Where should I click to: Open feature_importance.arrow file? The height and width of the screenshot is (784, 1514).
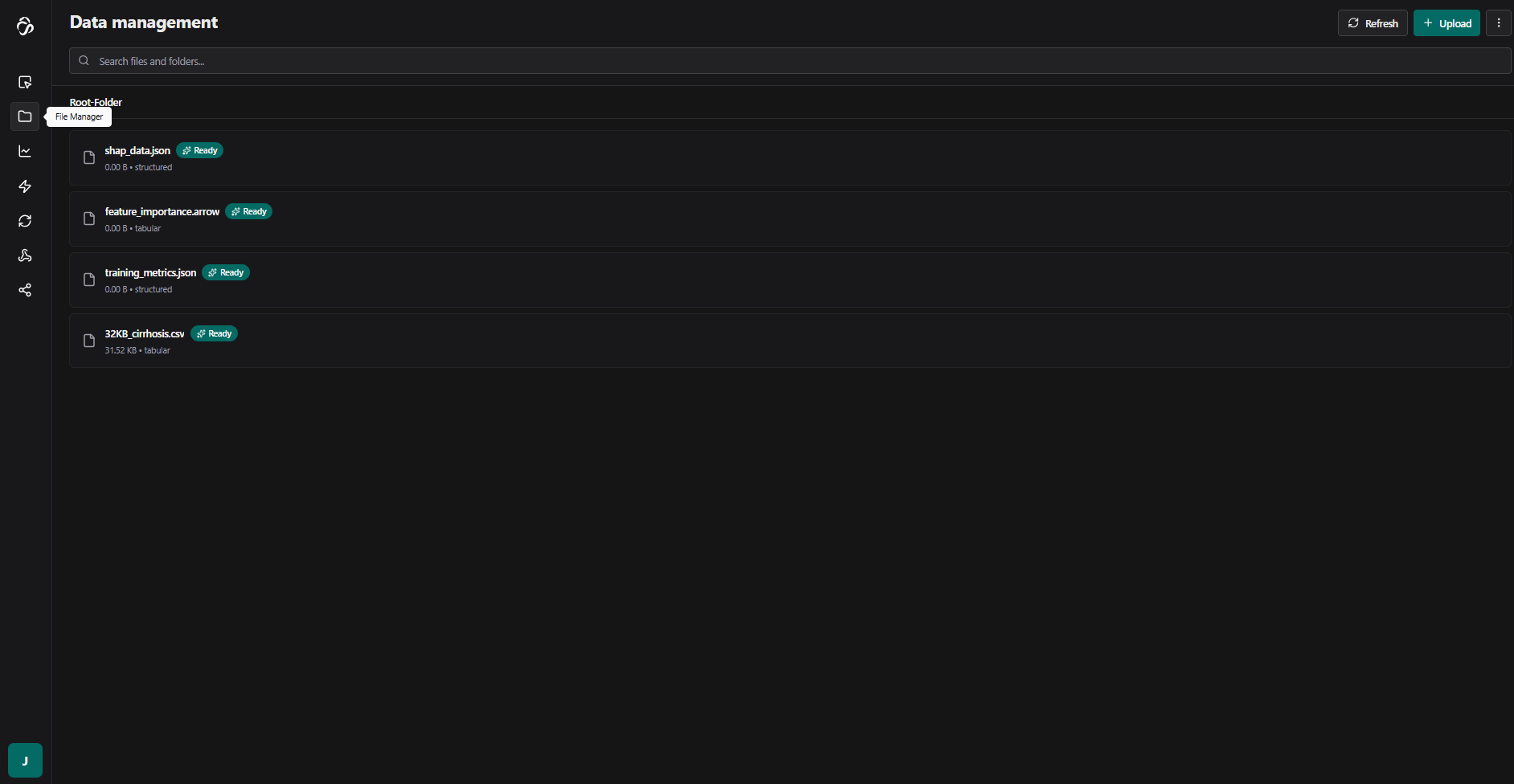coord(790,219)
